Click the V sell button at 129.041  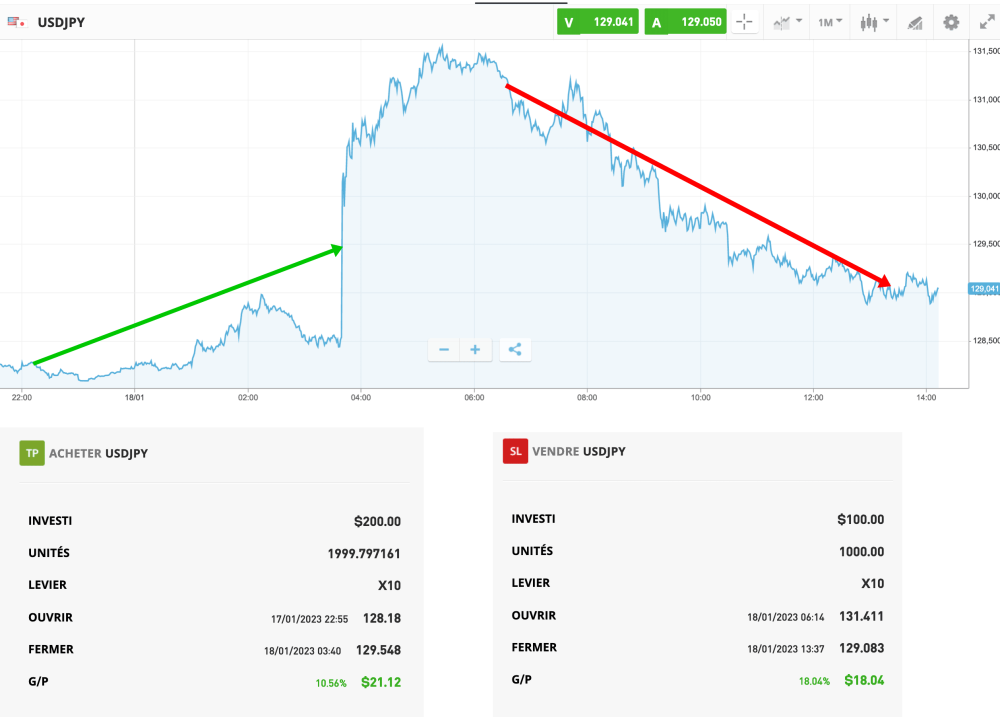597,20
